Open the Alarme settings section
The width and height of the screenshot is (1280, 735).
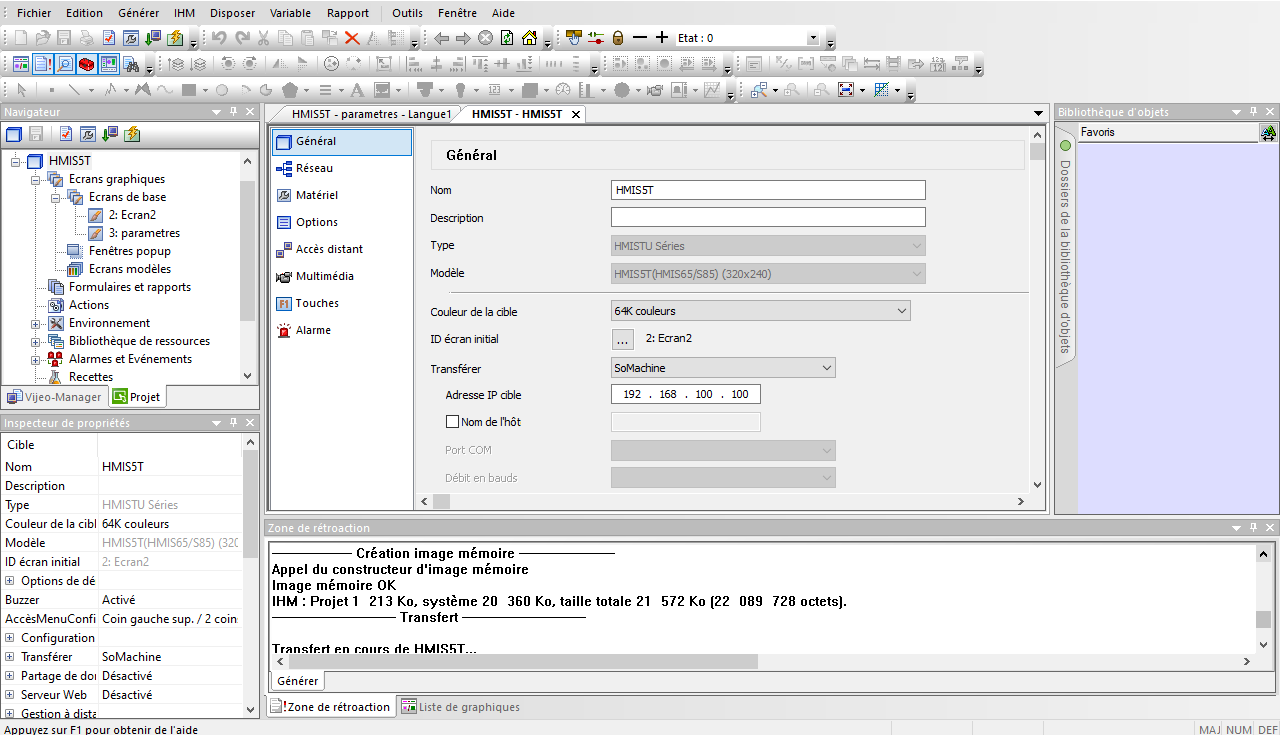(312, 330)
